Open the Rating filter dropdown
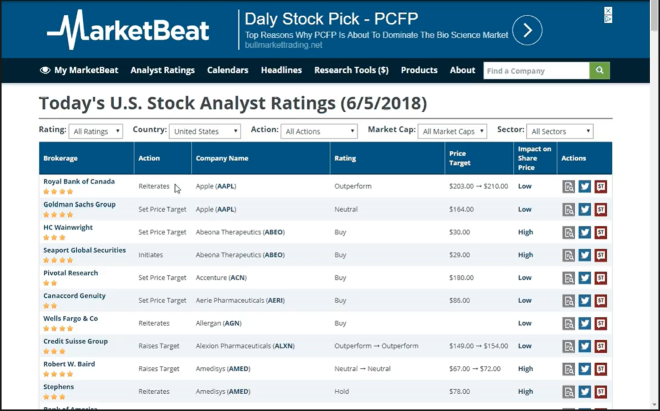 point(96,131)
